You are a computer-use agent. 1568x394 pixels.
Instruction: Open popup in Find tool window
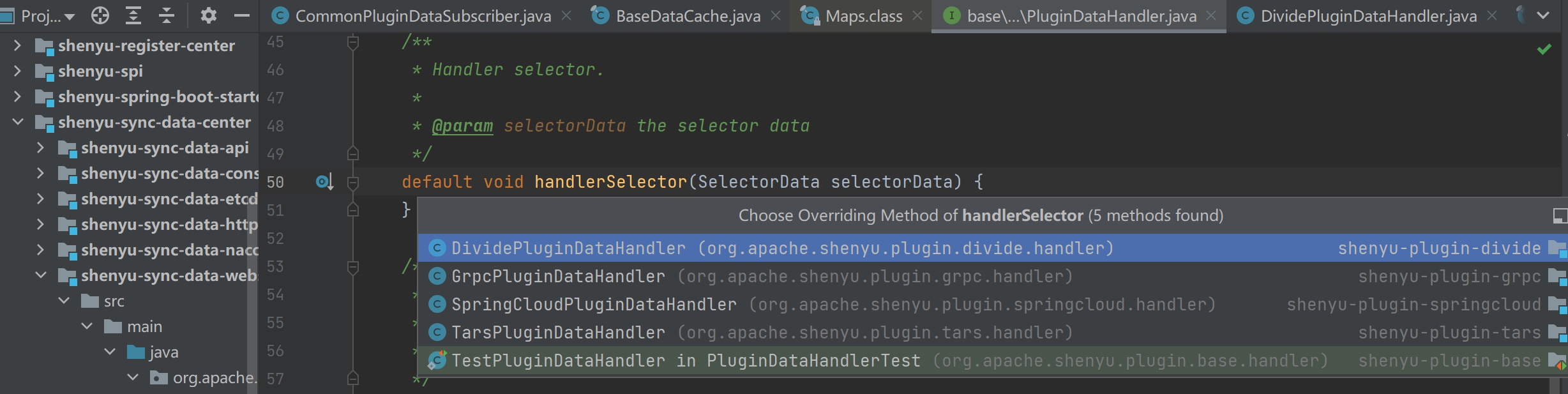coord(1560,216)
